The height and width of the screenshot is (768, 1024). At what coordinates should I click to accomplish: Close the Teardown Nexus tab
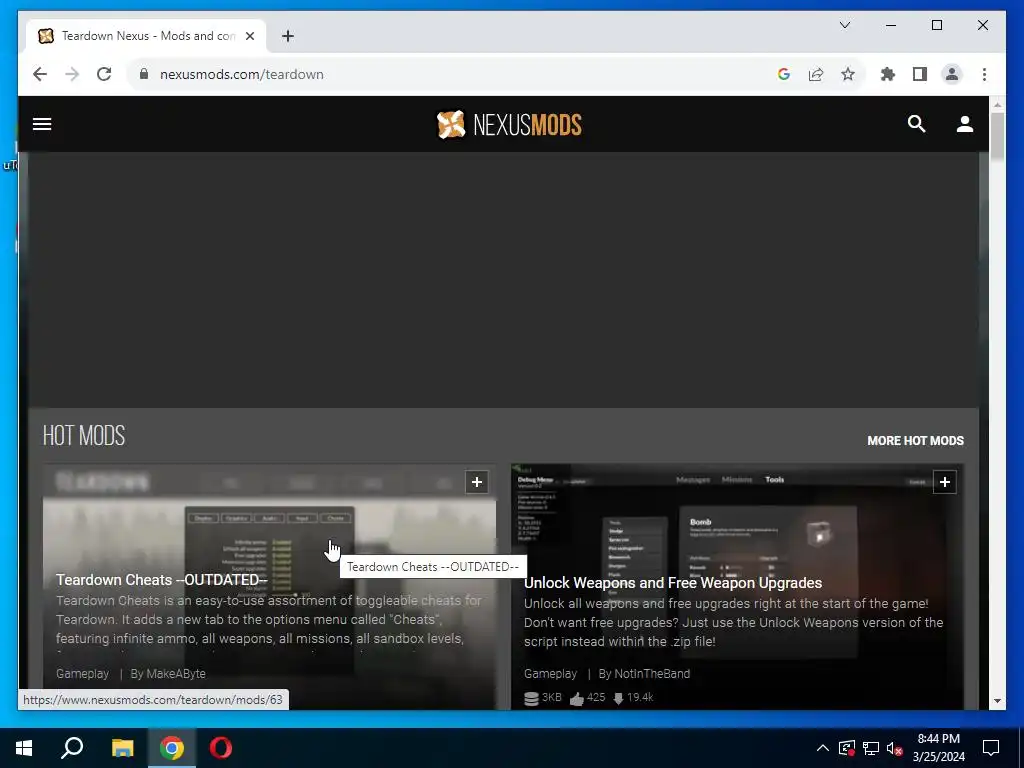(x=249, y=36)
